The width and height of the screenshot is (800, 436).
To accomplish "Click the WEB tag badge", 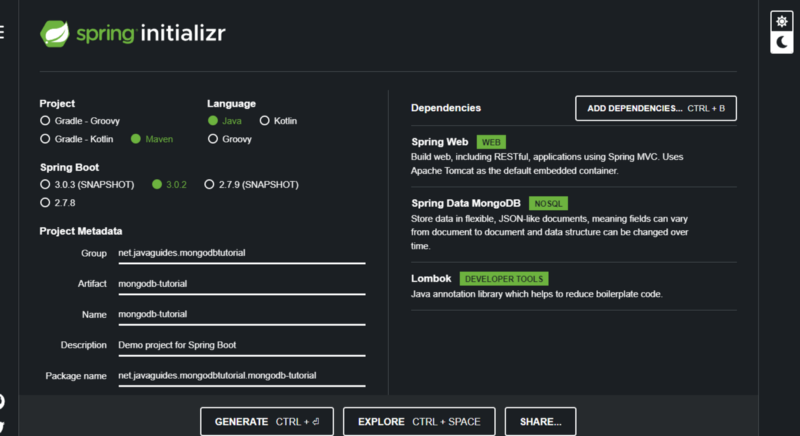I will (491, 142).
